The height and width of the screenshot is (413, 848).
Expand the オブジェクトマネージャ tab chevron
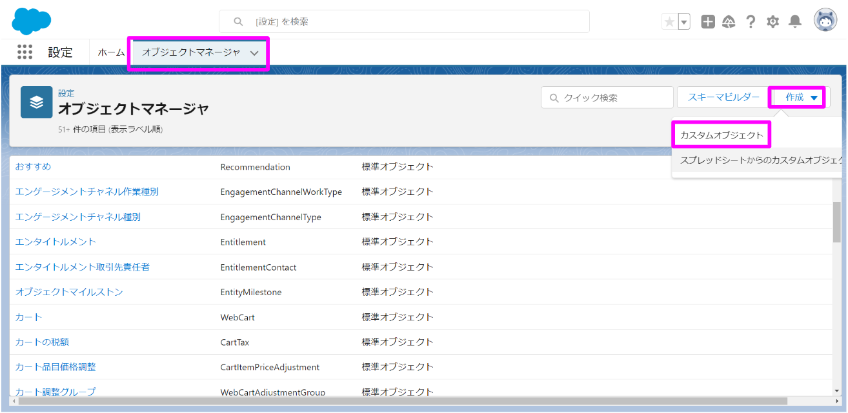click(x=255, y=53)
